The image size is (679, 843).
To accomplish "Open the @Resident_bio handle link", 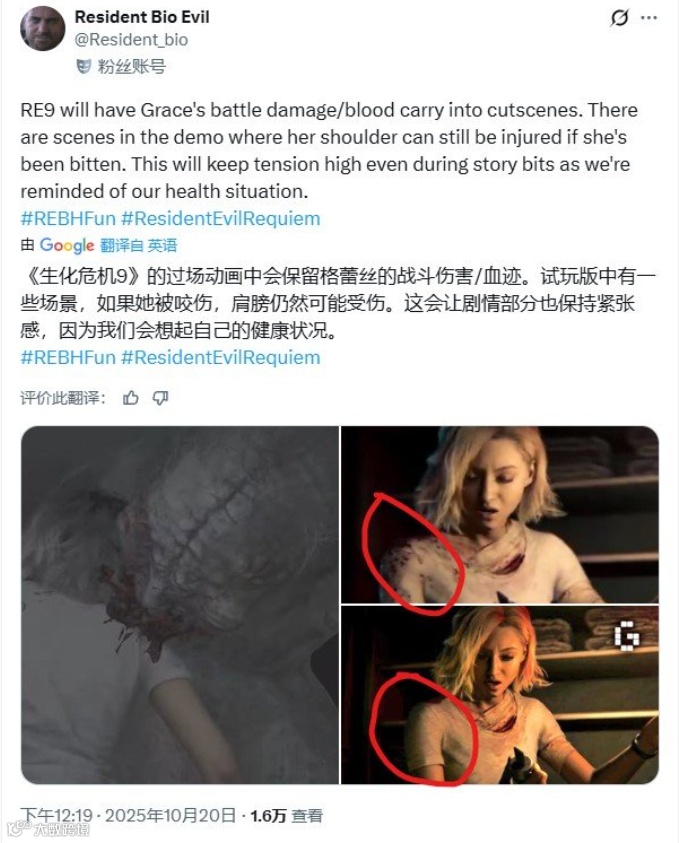I will click(x=131, y=40).
